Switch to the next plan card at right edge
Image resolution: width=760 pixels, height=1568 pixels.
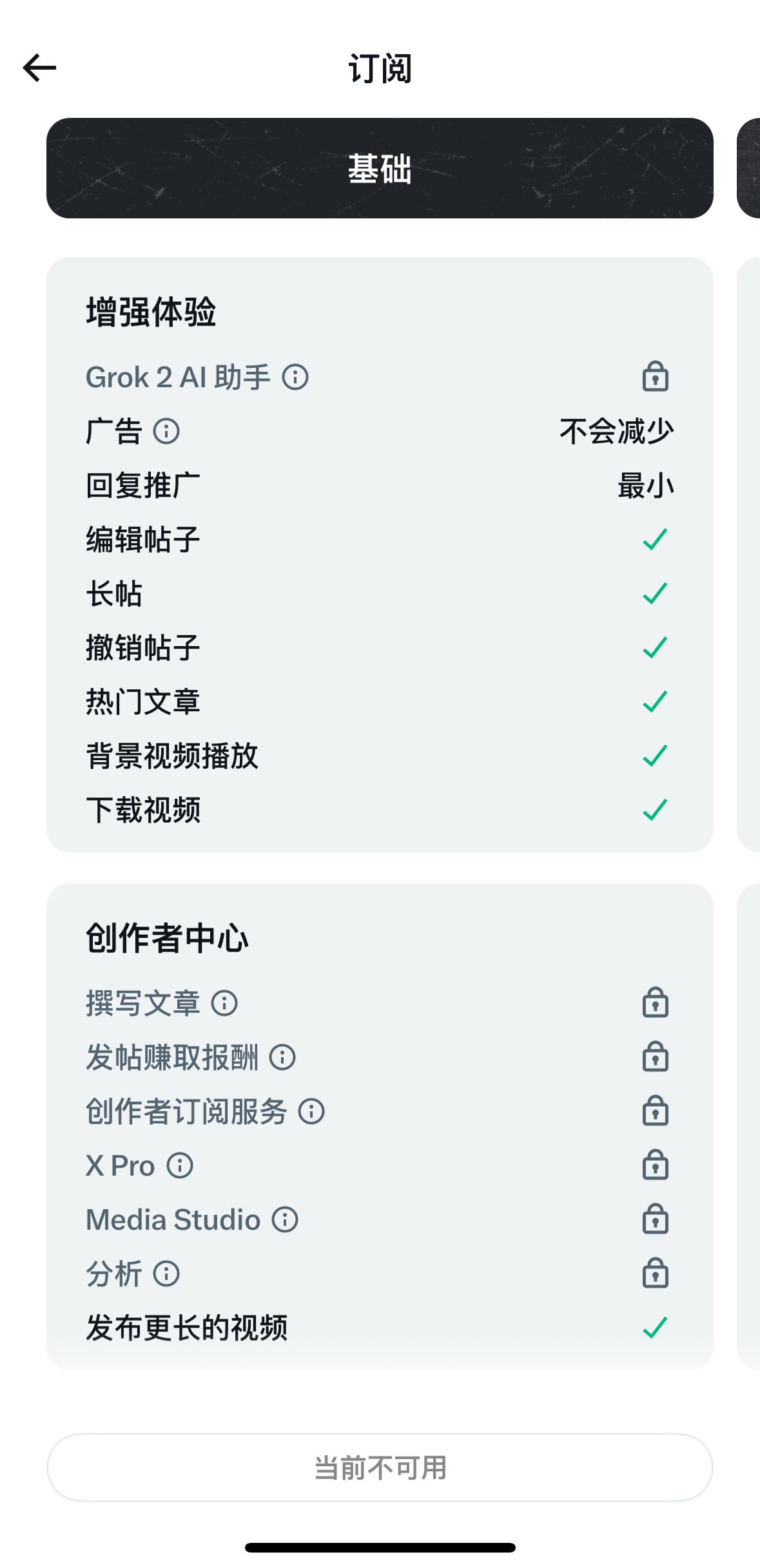[x=749, y=168]
